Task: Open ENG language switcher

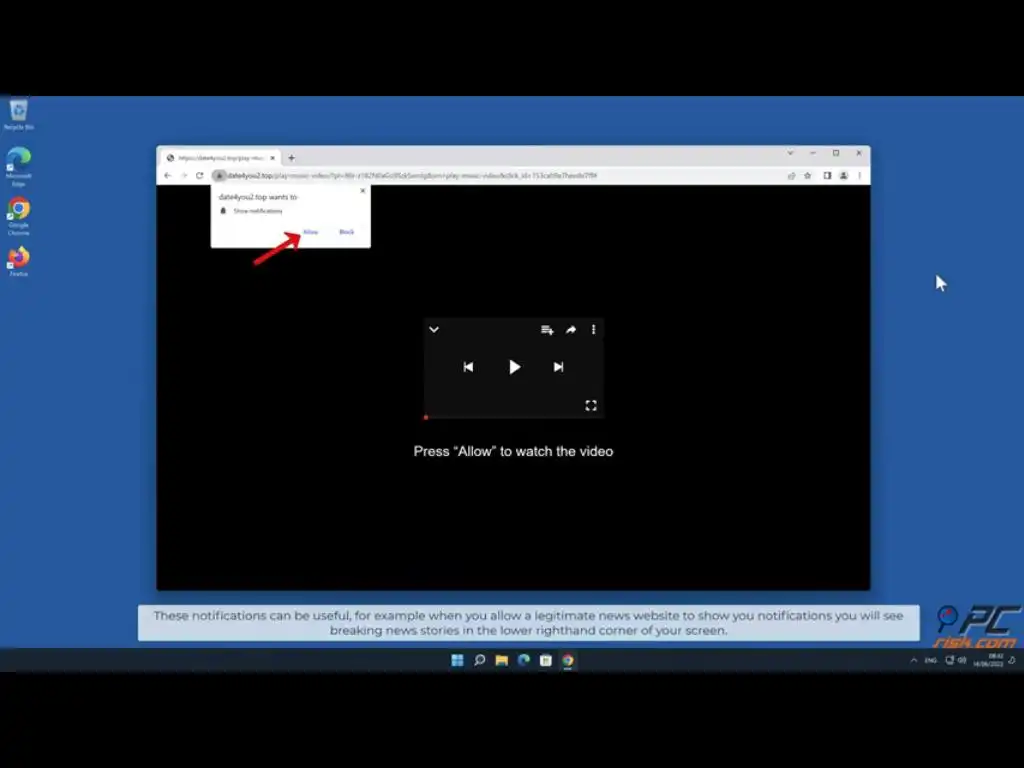Action: pyautogui.click(x=931, y=660)
